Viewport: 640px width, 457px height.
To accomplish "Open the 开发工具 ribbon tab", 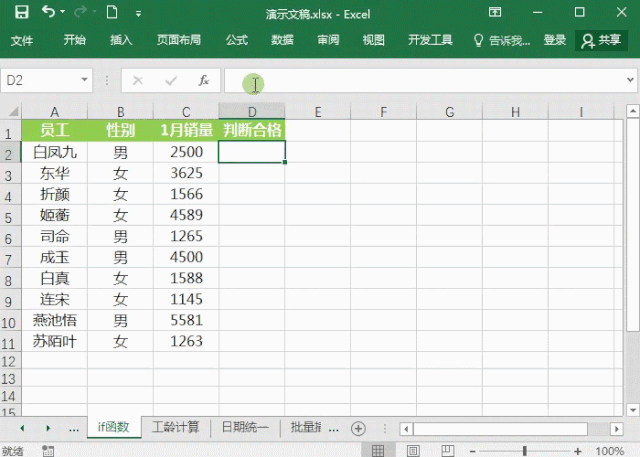I will click(x=430, y=40).
